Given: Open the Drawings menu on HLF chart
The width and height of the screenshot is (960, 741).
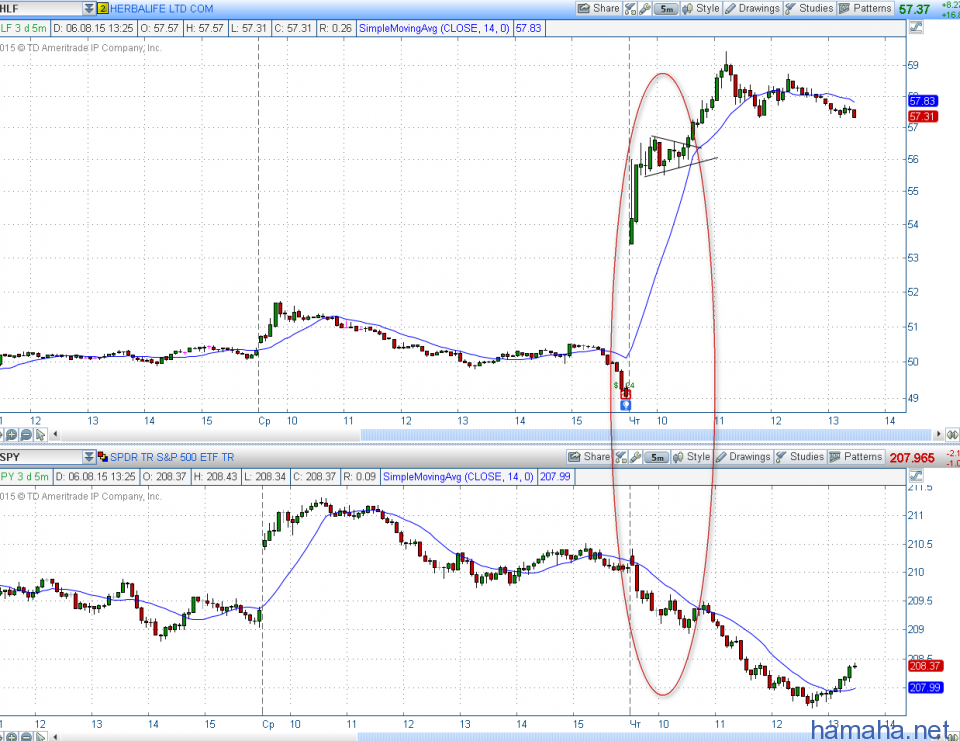Looking at the screenshot, I should 752,9.
